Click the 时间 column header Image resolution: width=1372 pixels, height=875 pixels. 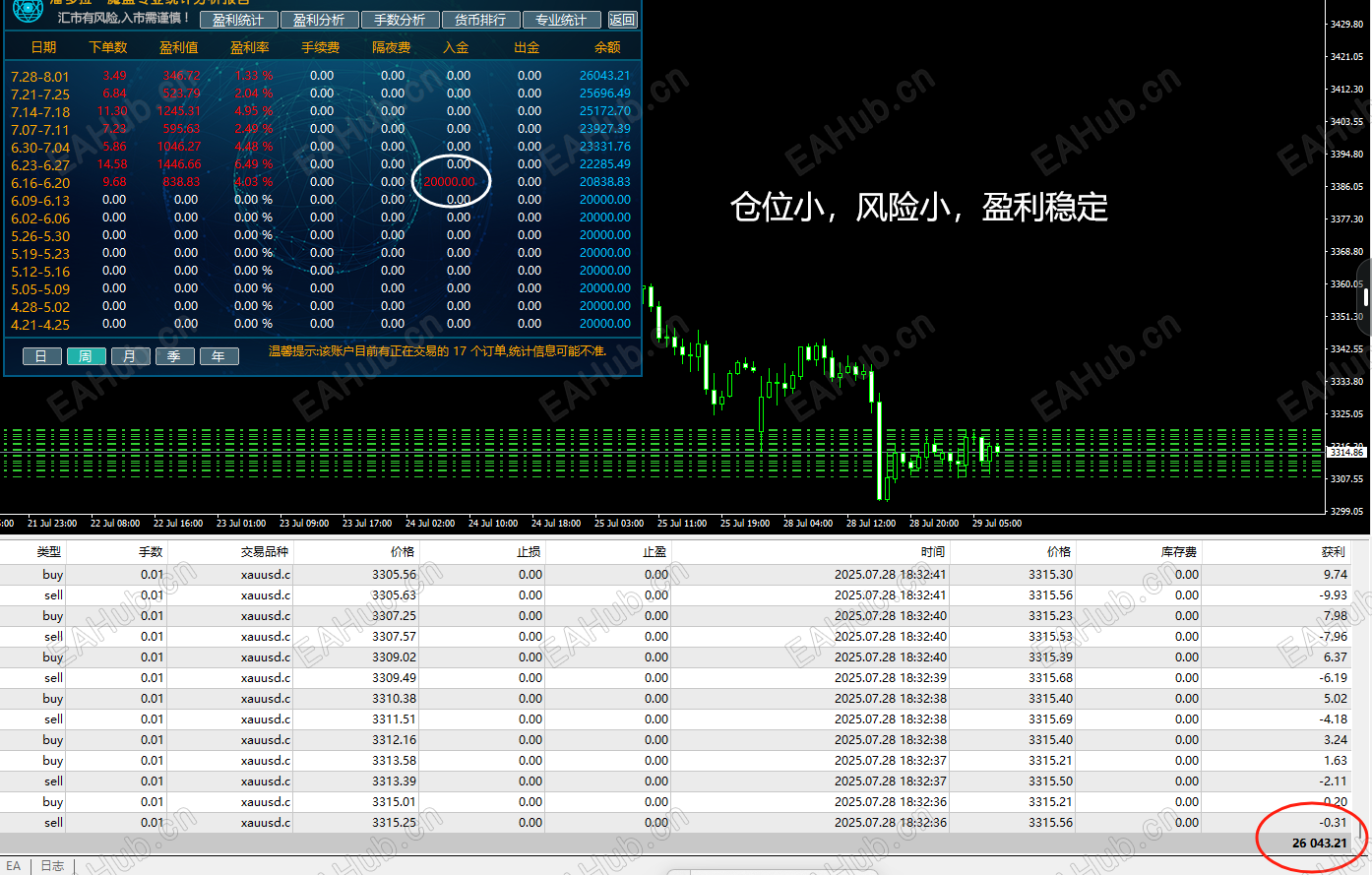[x=933, y=552]
